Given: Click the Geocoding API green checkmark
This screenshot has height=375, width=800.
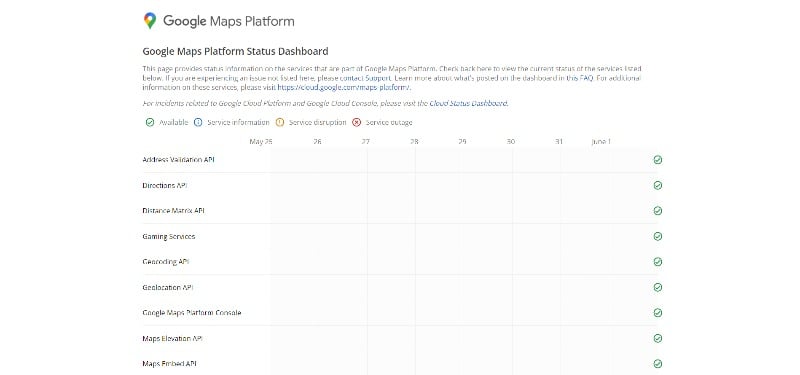Looking at the screenshot, I should coord(658,262).
